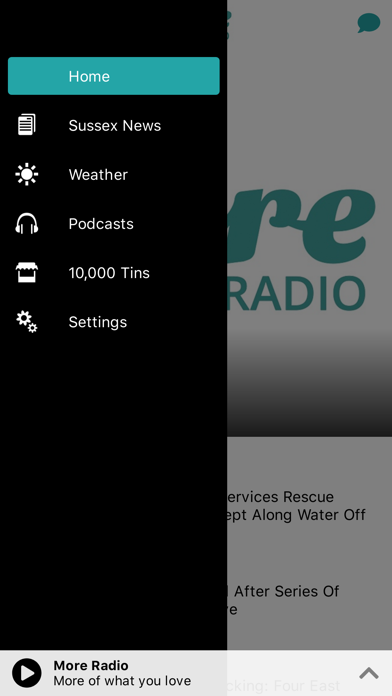392x696 pixels.
Task: Open the 'Services Rescue' news headline
Action: point(297,506)
